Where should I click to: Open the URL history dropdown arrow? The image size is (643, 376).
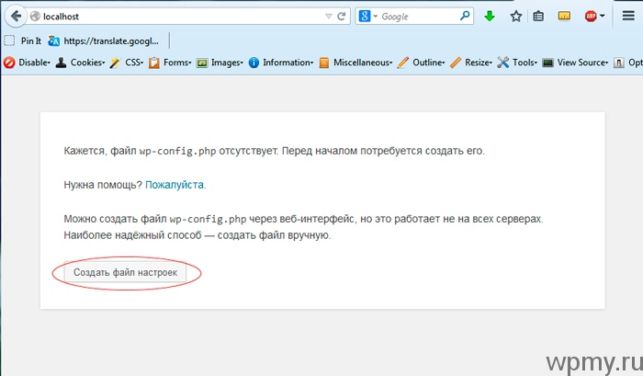tap(328, 16)
